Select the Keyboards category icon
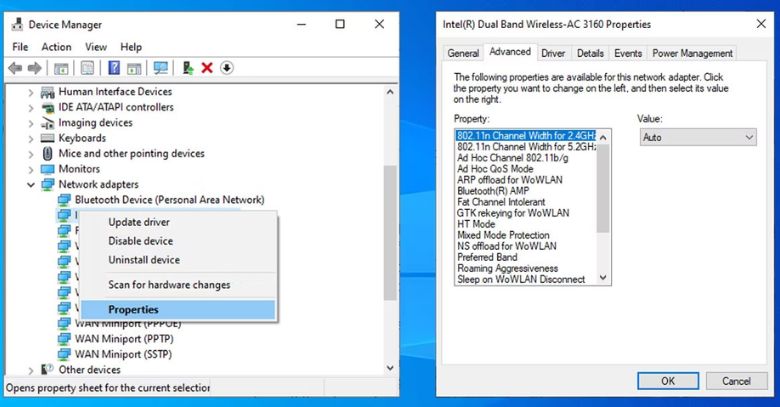Image resolution: width=780 pixels, height=407 pixels. (x=47, y=138)
